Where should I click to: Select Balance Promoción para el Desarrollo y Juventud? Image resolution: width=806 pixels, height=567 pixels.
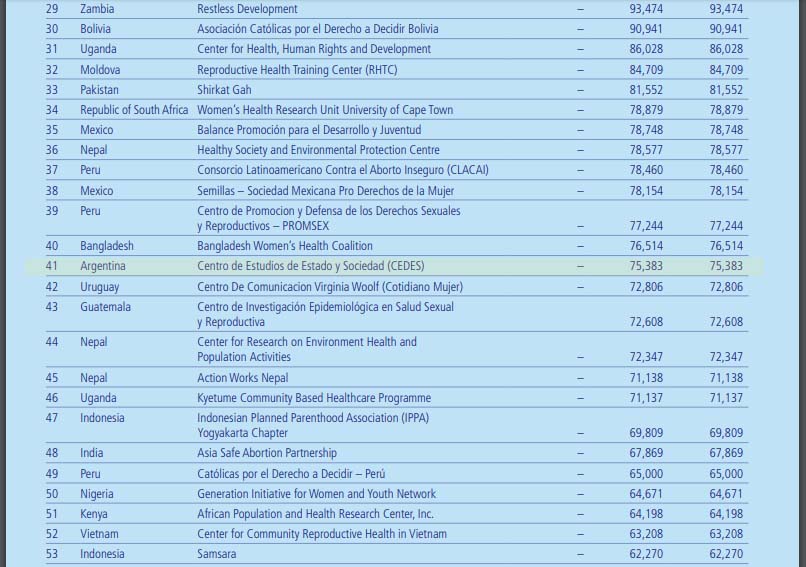[309, 130]
